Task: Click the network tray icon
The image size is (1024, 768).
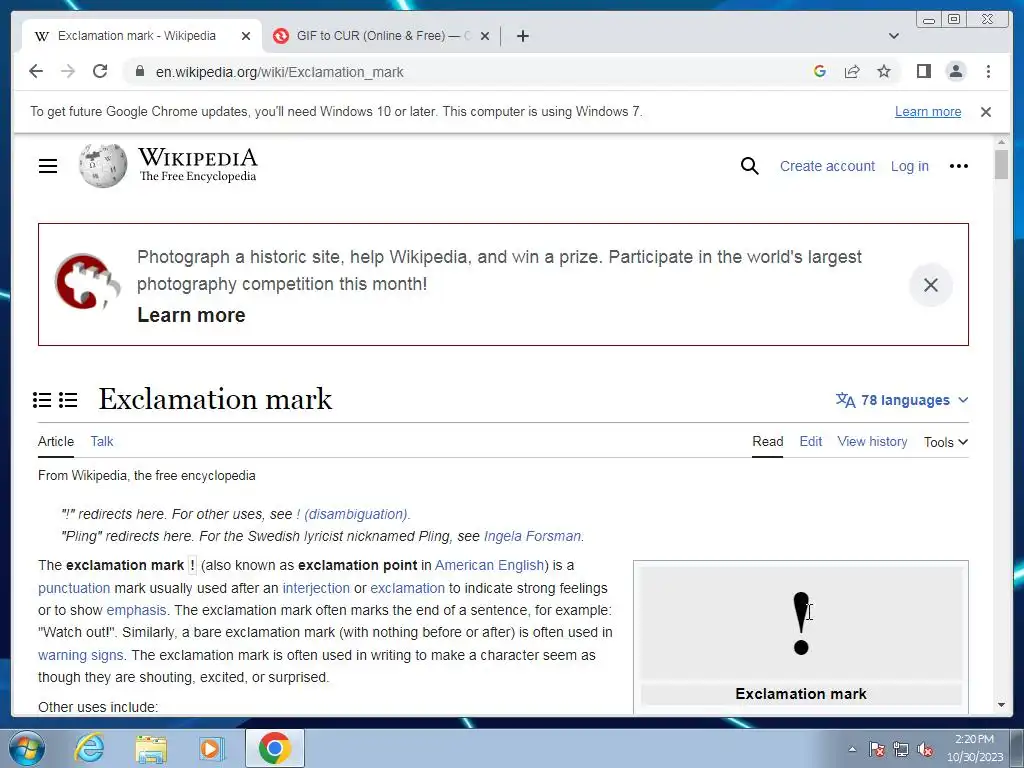Action: (x=901, y=749)
